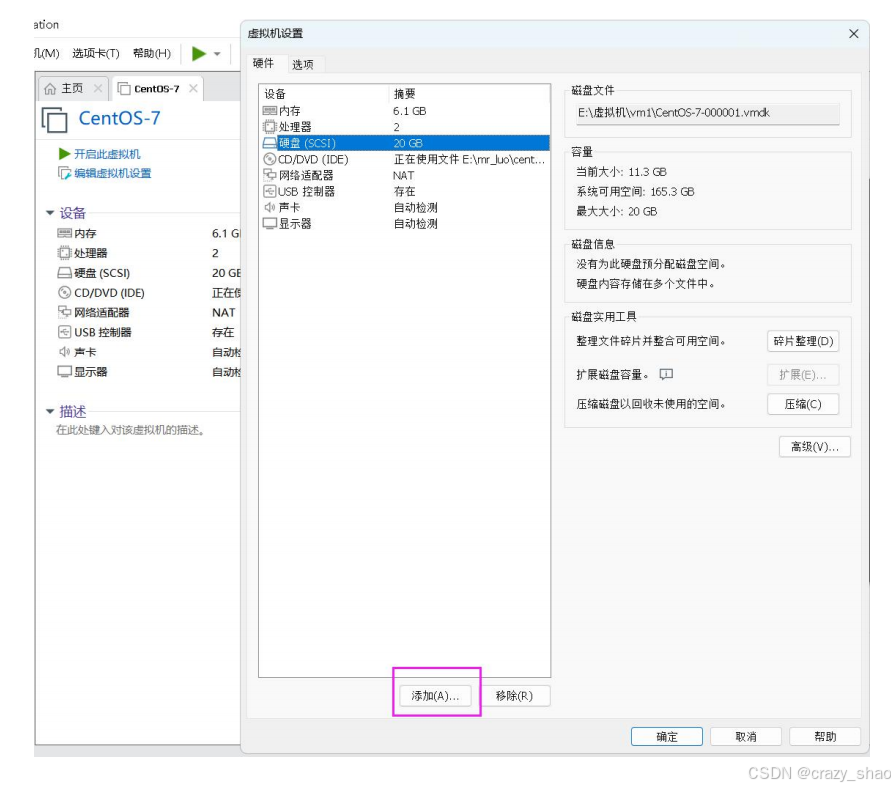Confirm with the 确定 button
The image size is (895, 788).
pos(667,737)
